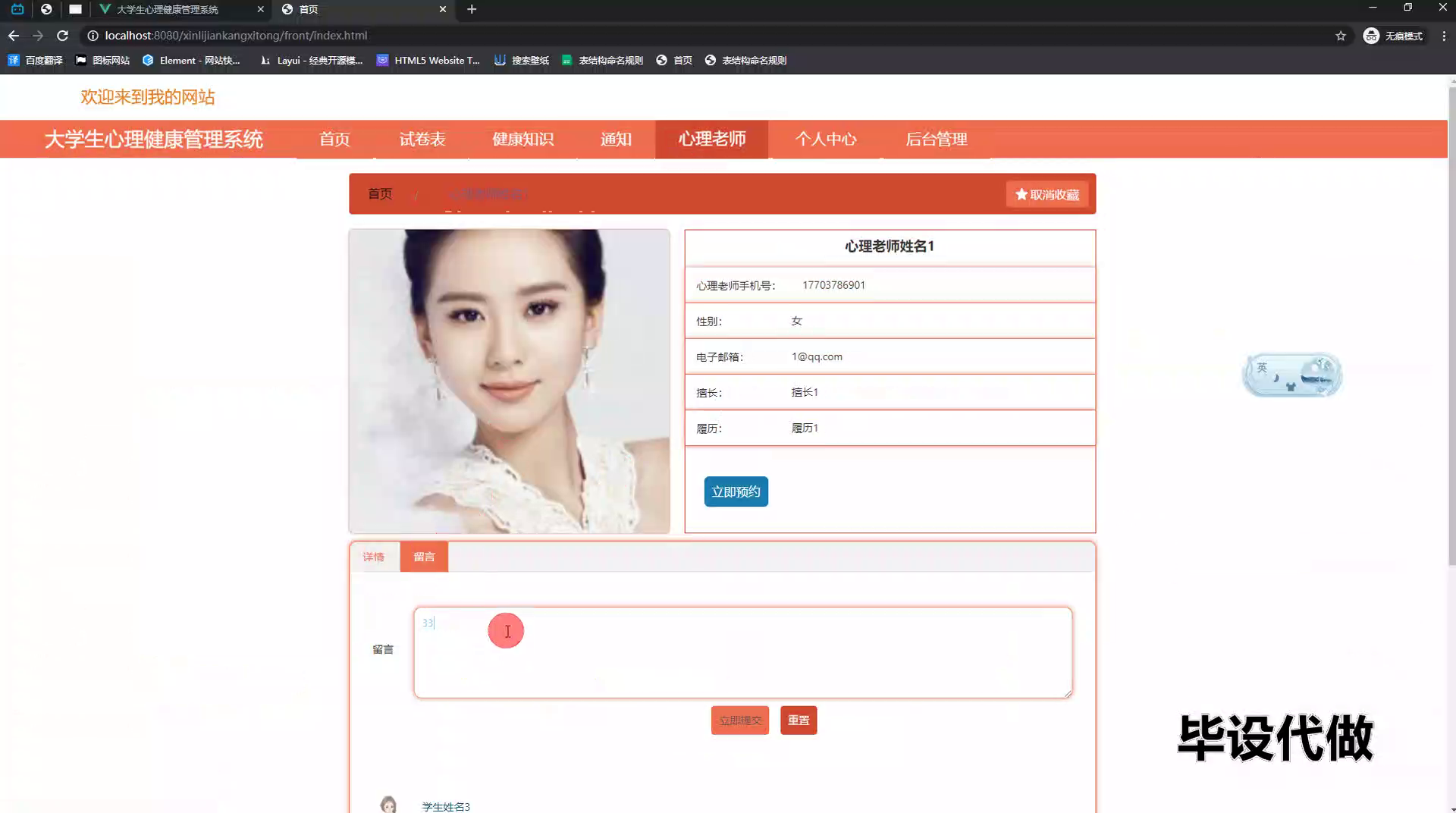The image size is (1456, 813).
Task: Bookmark this page with the star icon
Action: [x=1341, y=36]
